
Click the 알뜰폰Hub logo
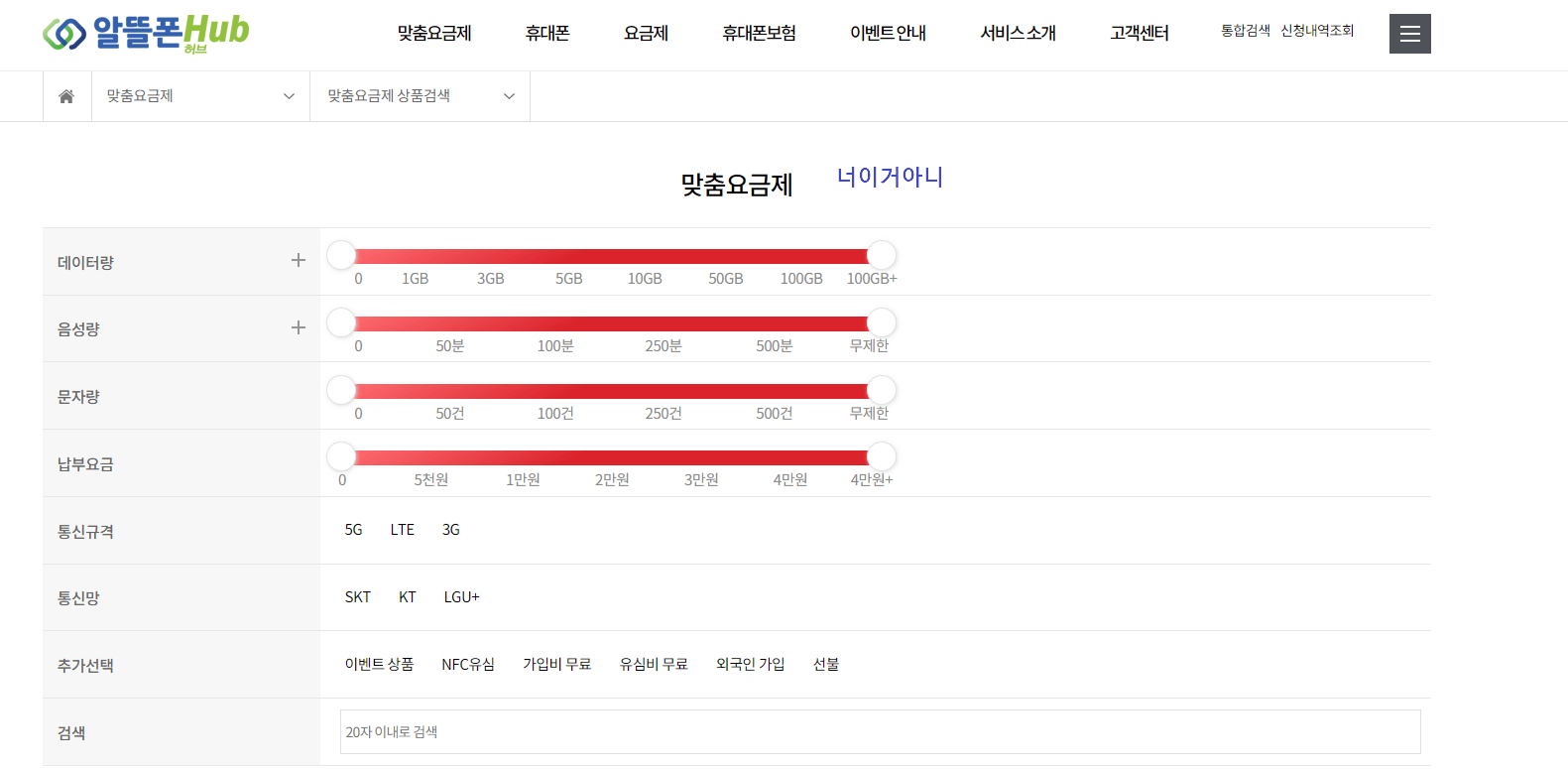tap(146, 34)
